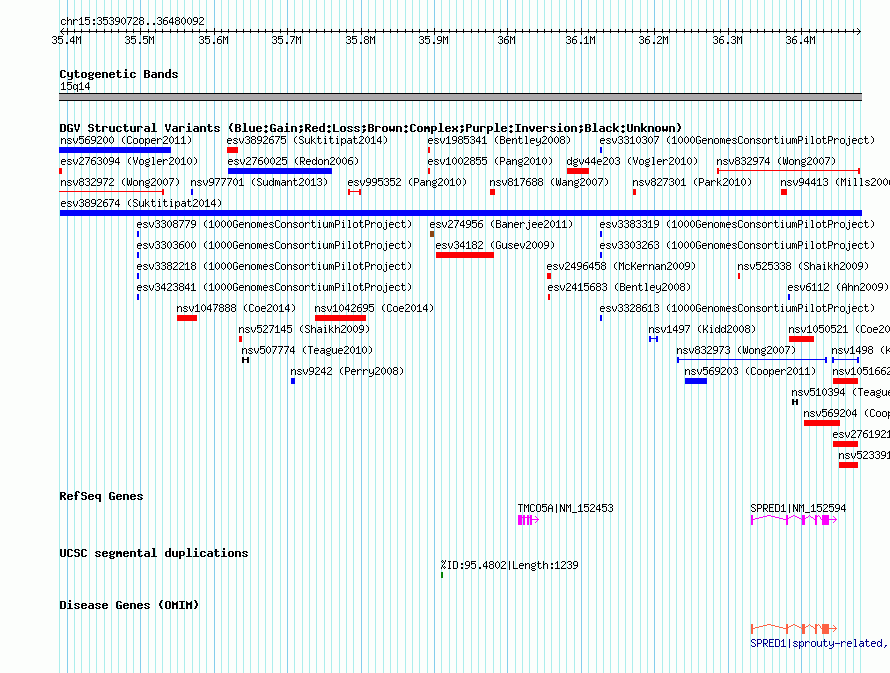
Task: Select the SPRED1 RefSeq gene glyph
Action: point(794,520)
